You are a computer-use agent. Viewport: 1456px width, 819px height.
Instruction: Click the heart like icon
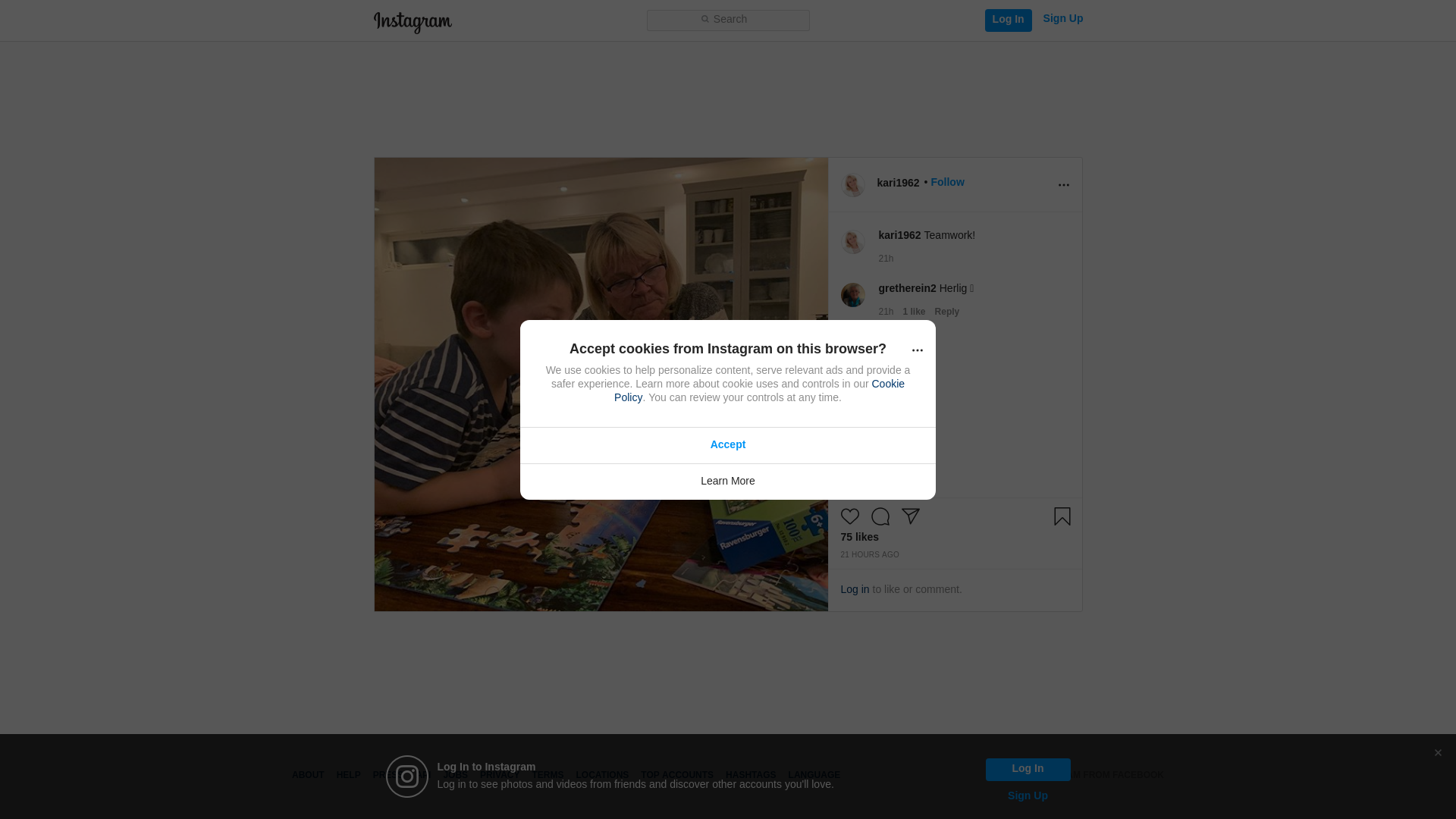pyautogui.click(x=849, y=516)
